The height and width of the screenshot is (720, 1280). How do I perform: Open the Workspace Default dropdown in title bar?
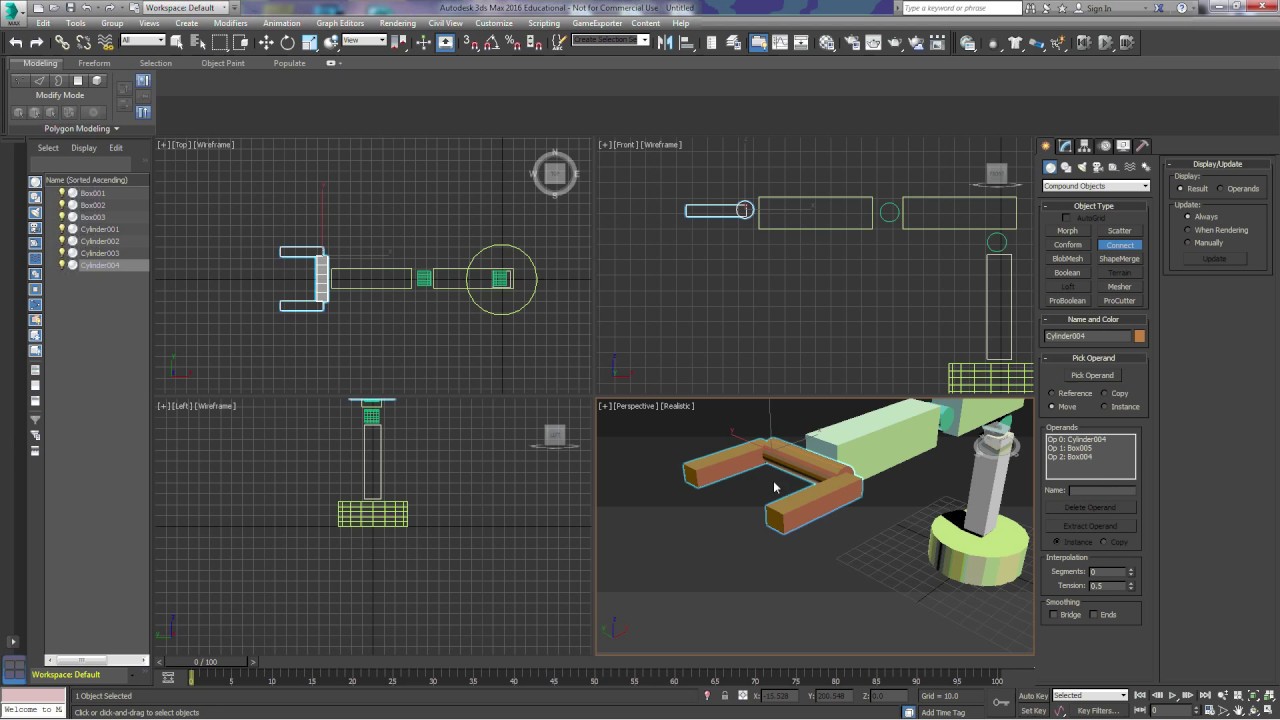[x=185, y=8]
